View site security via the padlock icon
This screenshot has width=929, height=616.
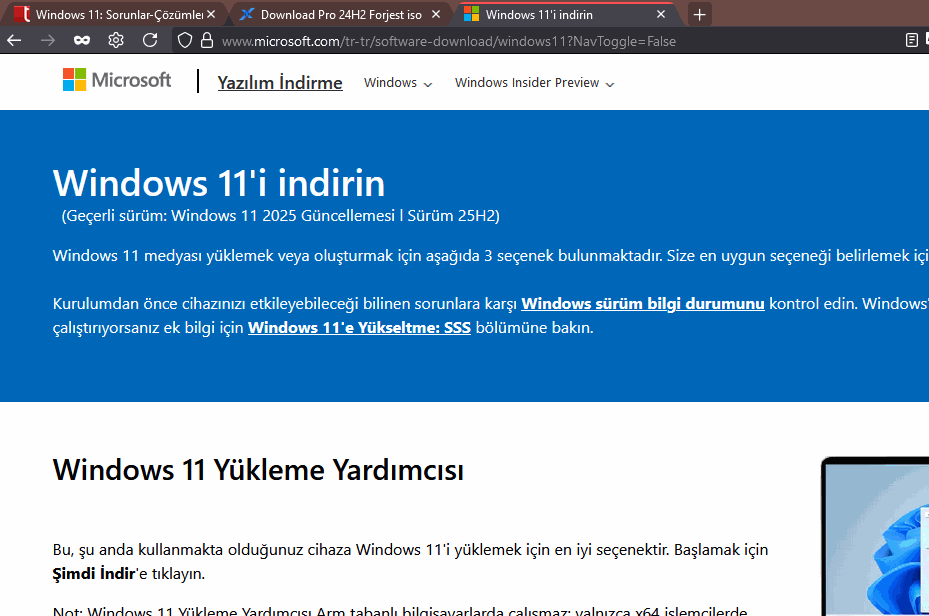pos(207,40)
